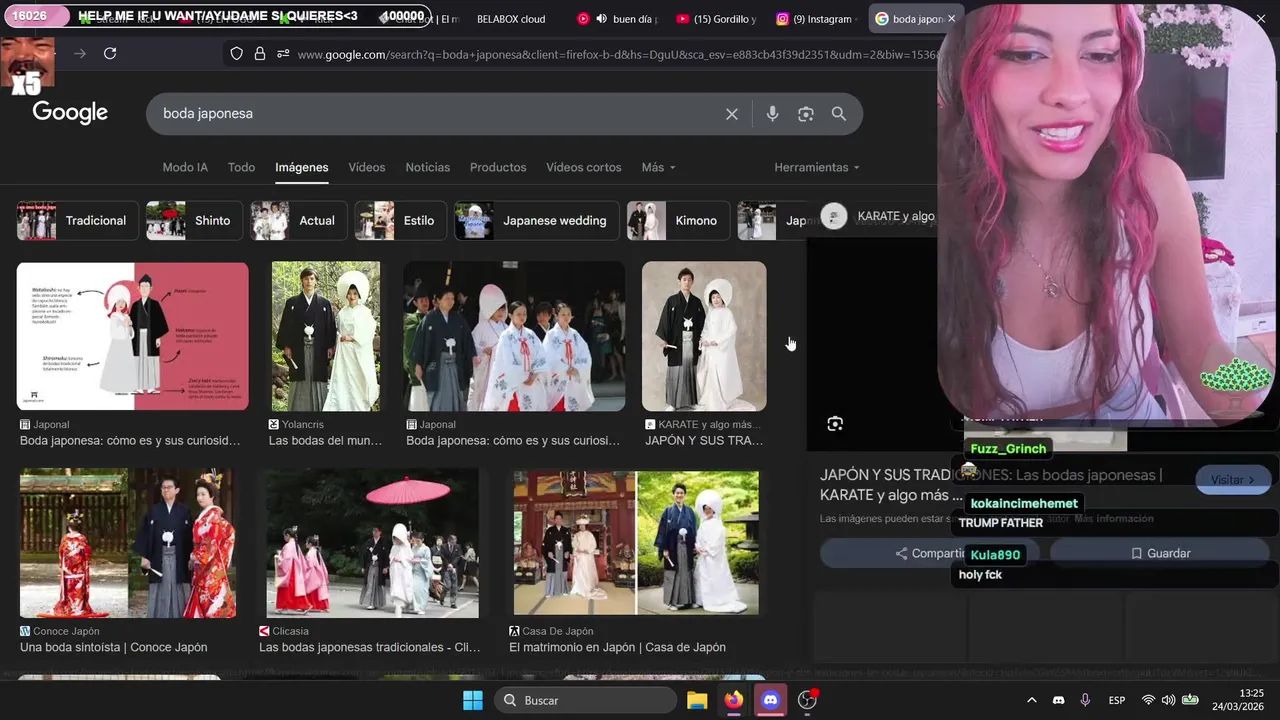Switch to the Gordillo YouTube browser tab
Image resolution: width=1280 pixels, height=720 pixels.
(x=716, y=19)
